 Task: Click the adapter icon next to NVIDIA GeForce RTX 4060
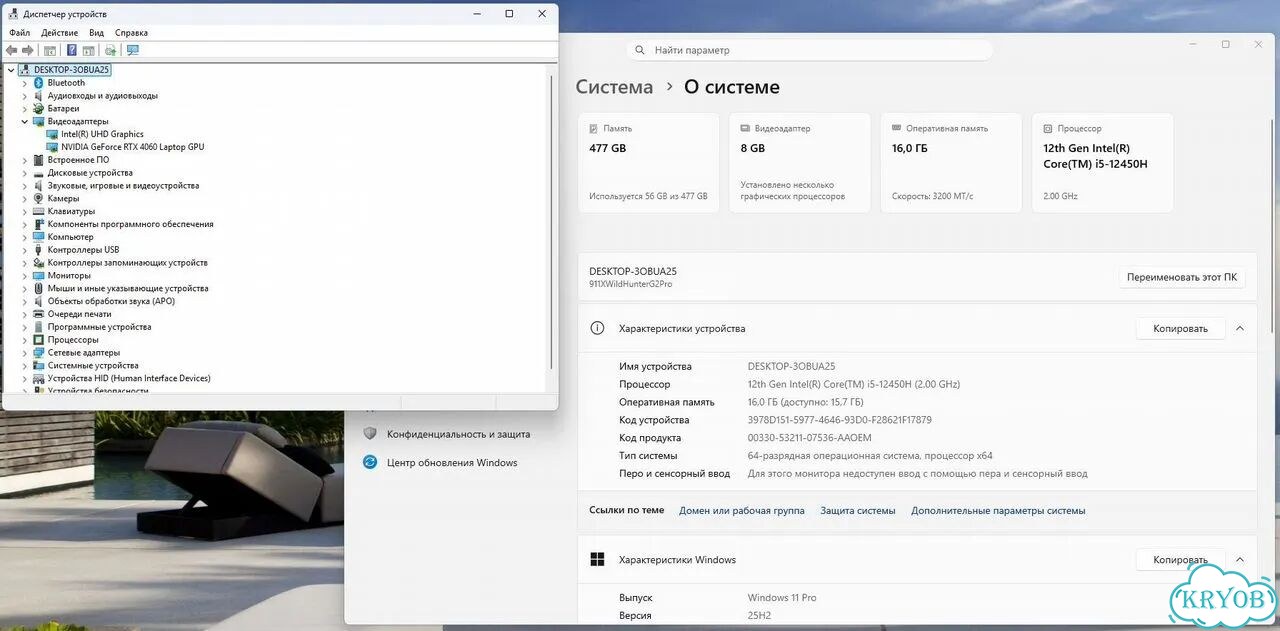[52, 147]
